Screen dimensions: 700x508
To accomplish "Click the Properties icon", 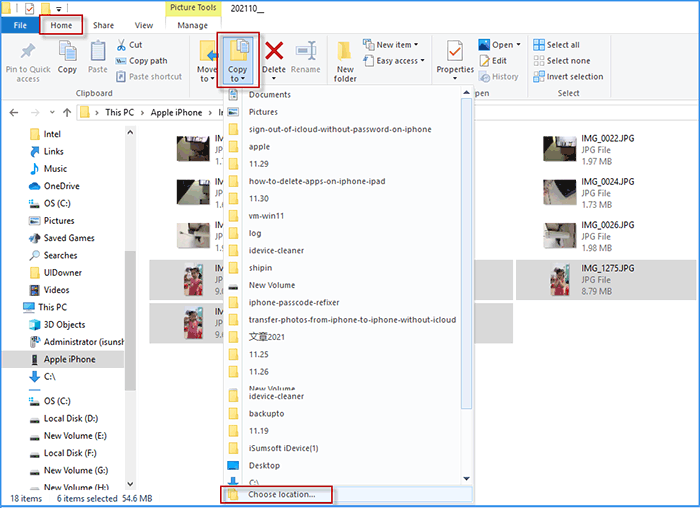I will tap(455, 51).
